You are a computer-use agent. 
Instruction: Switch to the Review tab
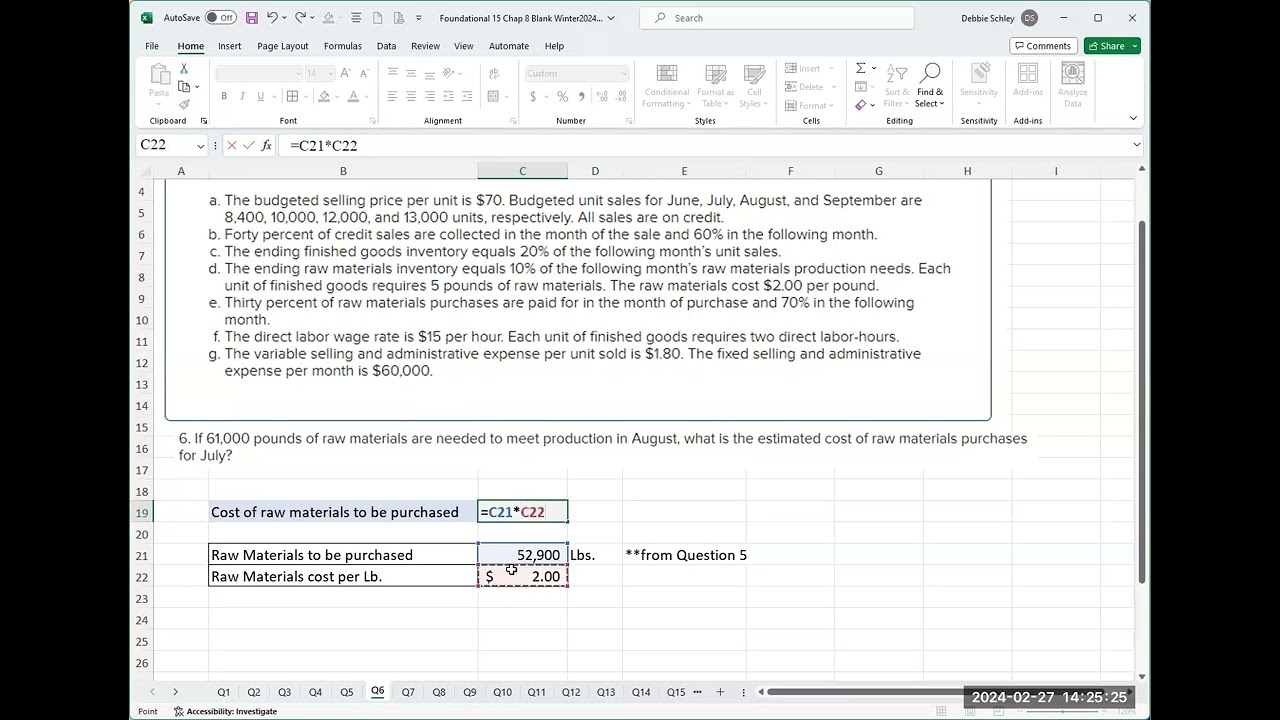point(425,46)
